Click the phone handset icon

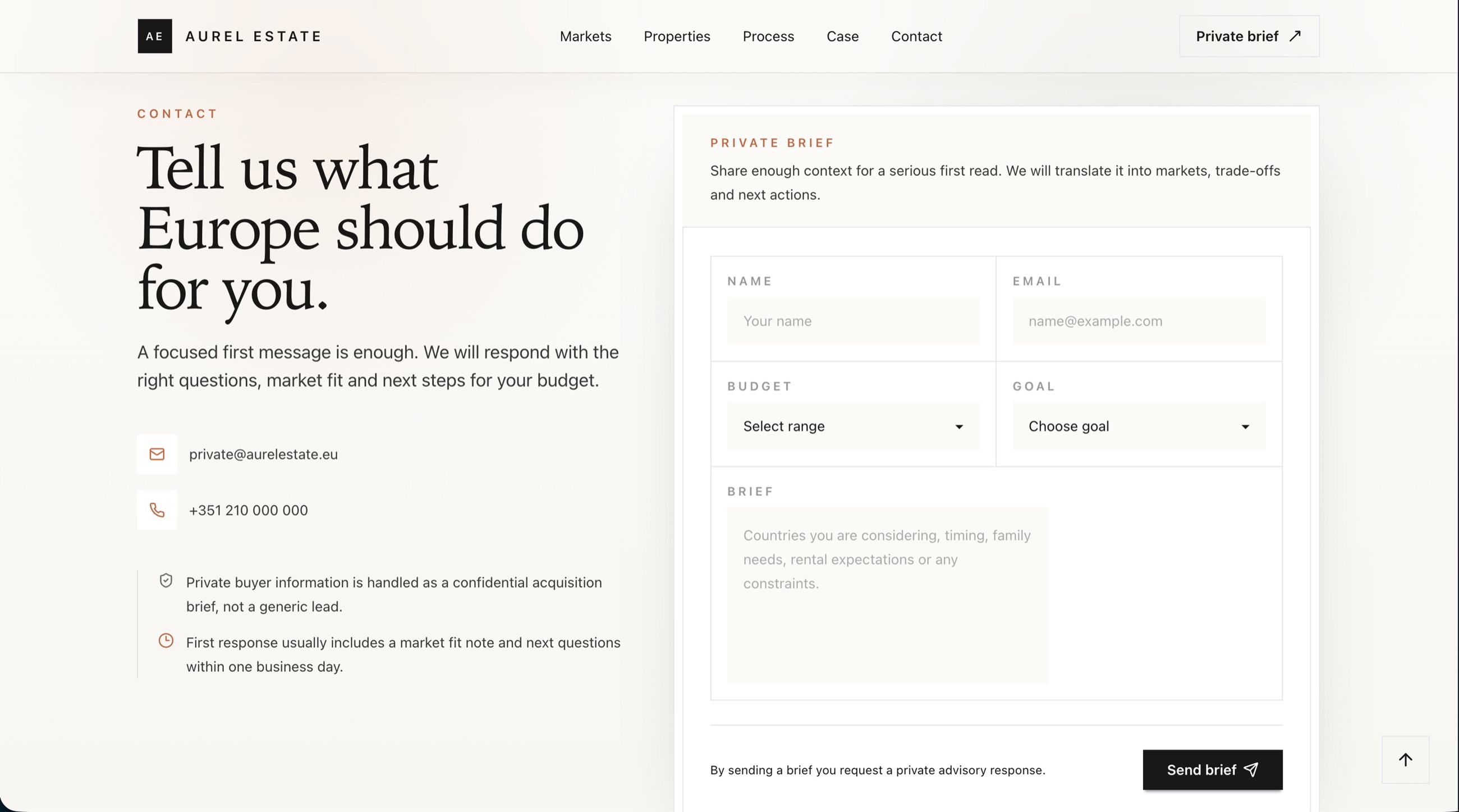[157, 510]
